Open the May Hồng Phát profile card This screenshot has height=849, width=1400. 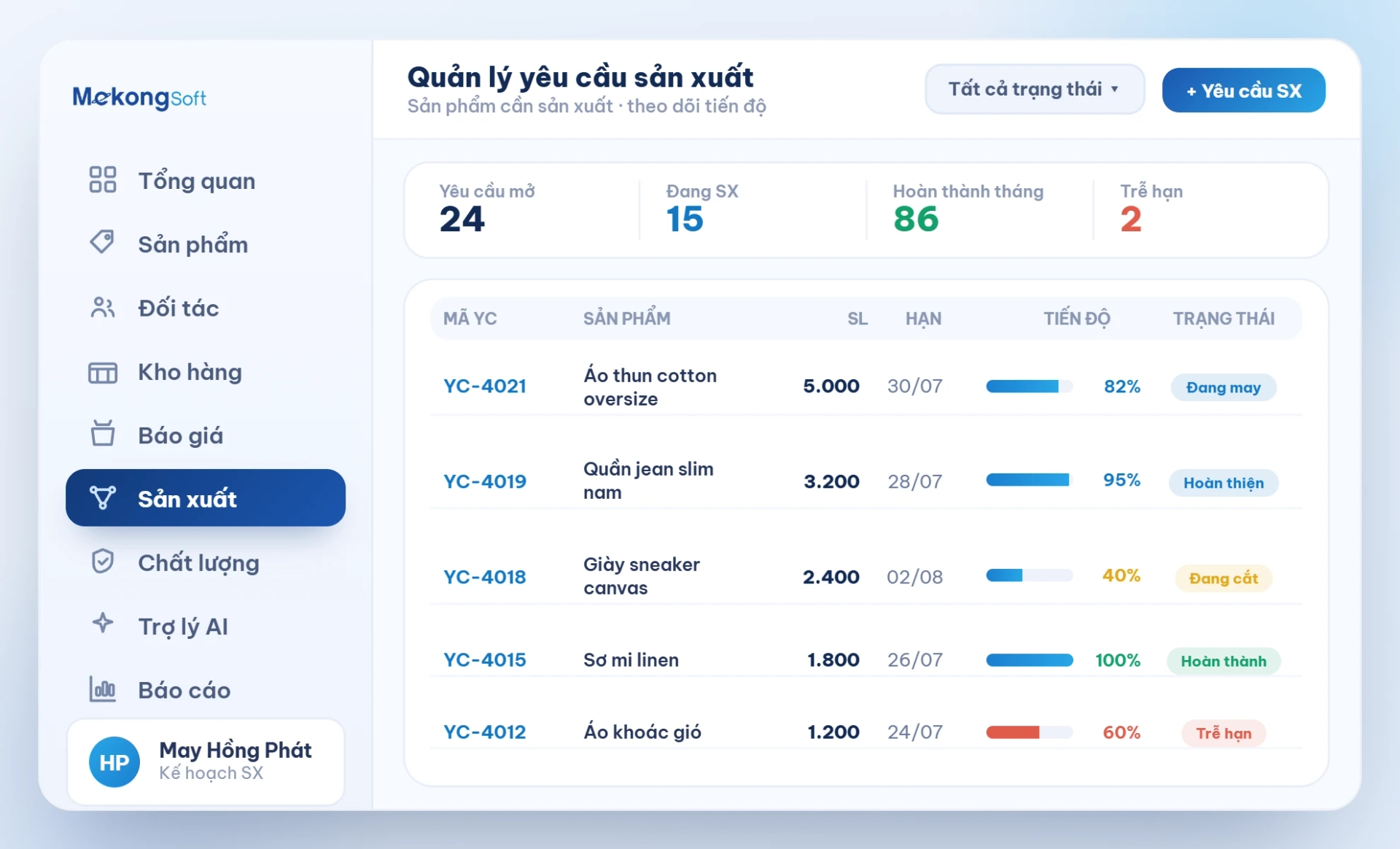206,762
